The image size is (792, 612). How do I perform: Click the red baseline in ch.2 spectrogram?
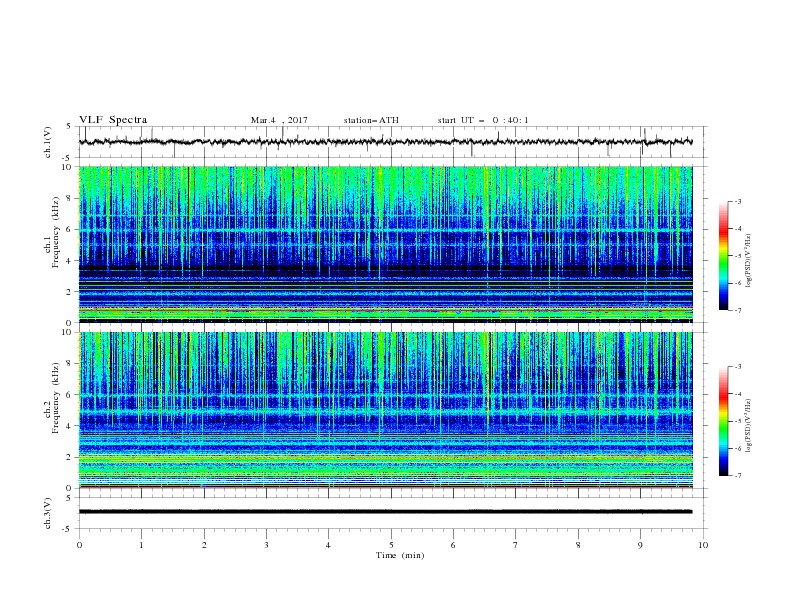click(x=385, y=487)
